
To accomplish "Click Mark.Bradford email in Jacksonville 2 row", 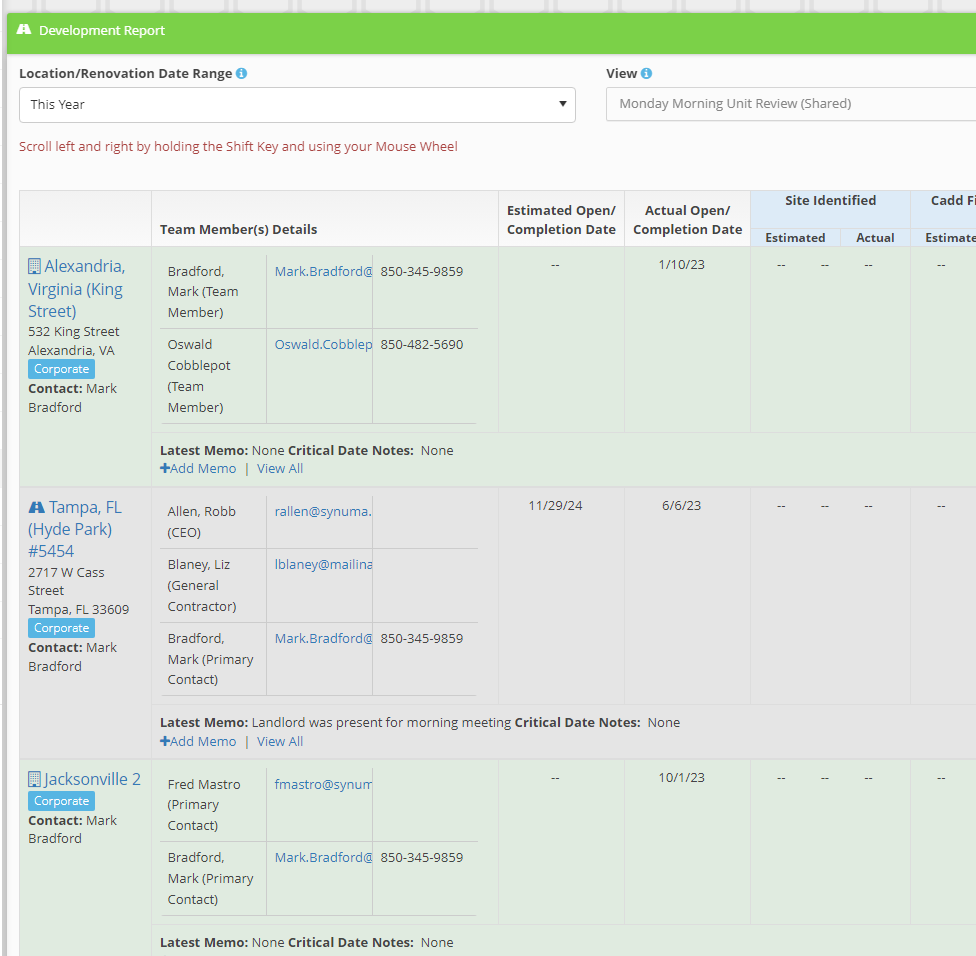I will (x=324, y=858).
